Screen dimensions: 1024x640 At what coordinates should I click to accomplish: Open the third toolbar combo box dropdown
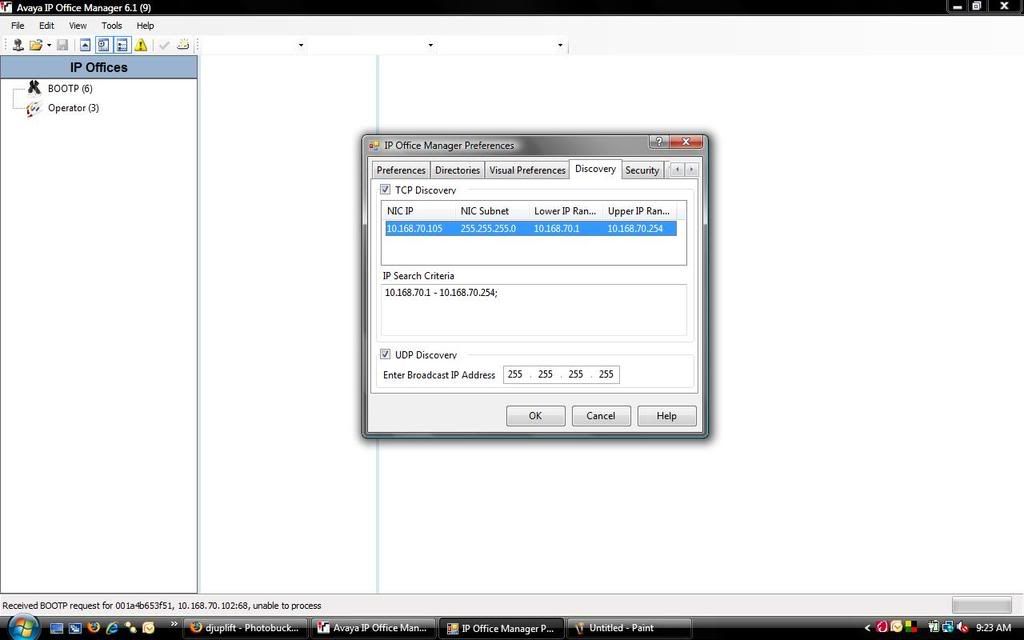tap(560, 45)
